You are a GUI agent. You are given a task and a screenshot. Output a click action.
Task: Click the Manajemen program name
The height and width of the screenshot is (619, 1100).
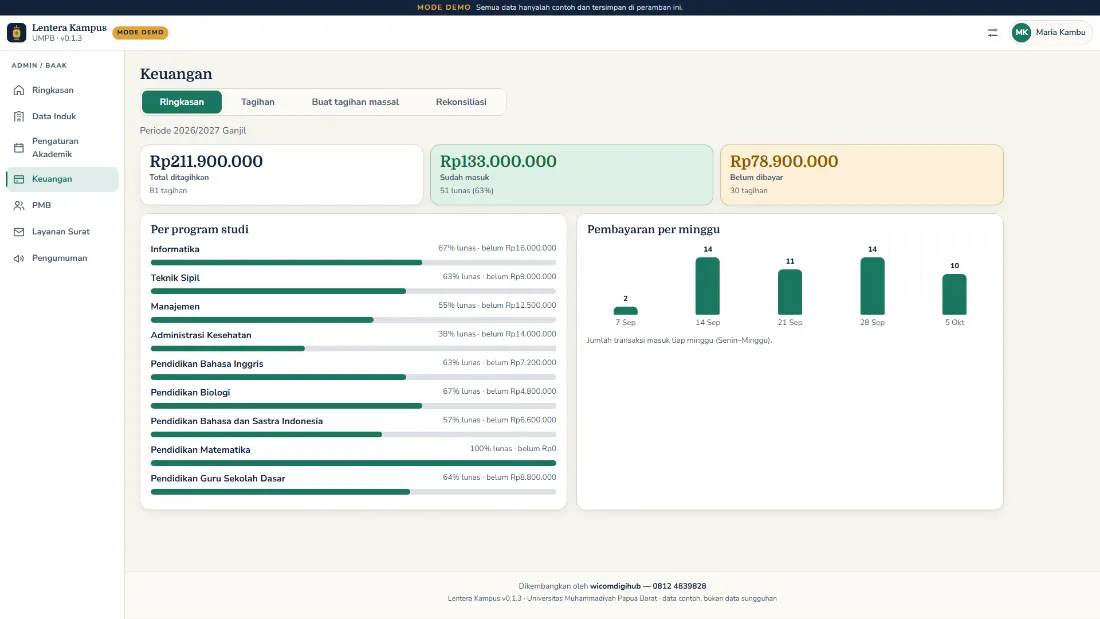tap(175, 307)
